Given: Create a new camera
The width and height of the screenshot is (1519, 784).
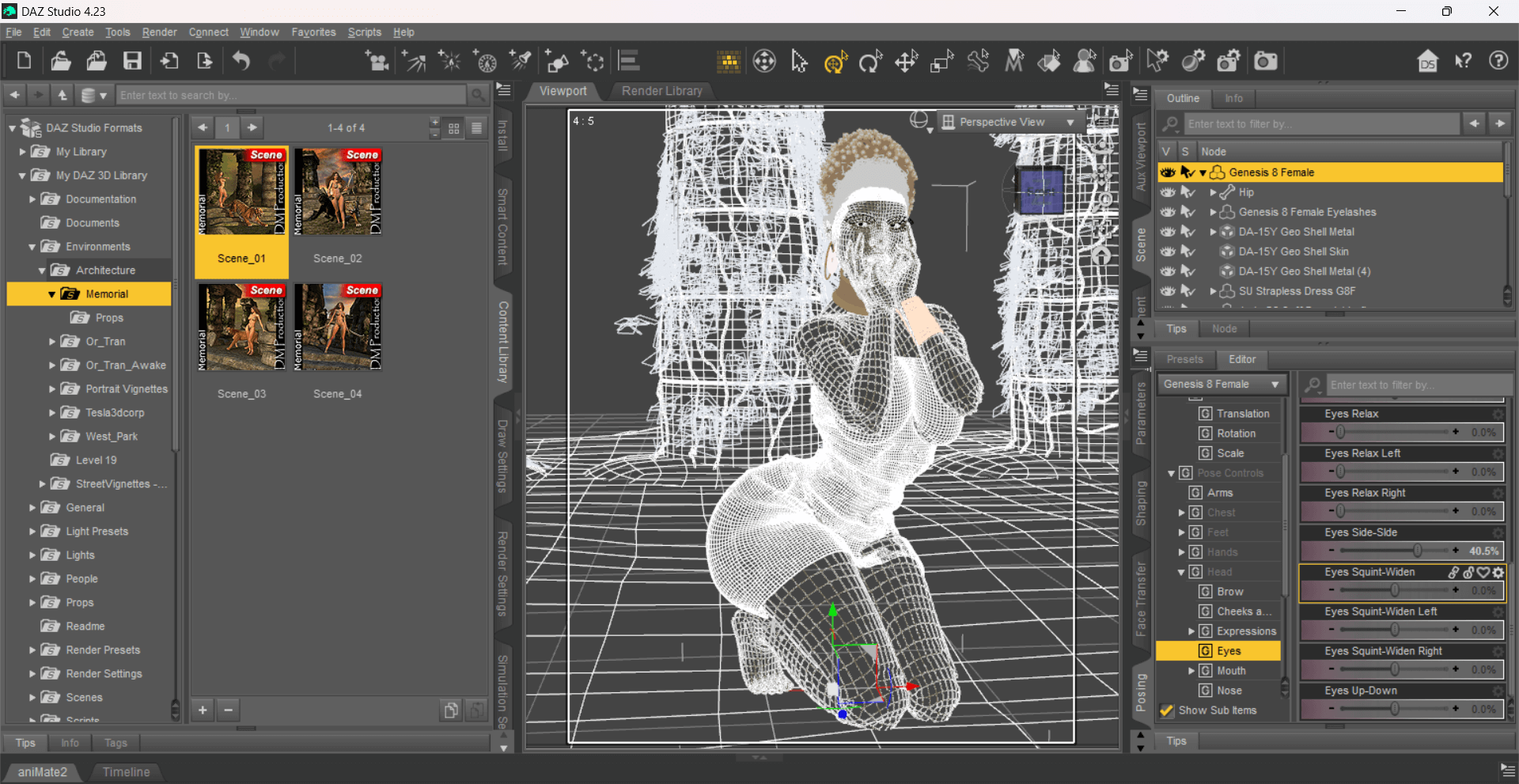Looking at the screenshot, I should (x=376, y=61).
